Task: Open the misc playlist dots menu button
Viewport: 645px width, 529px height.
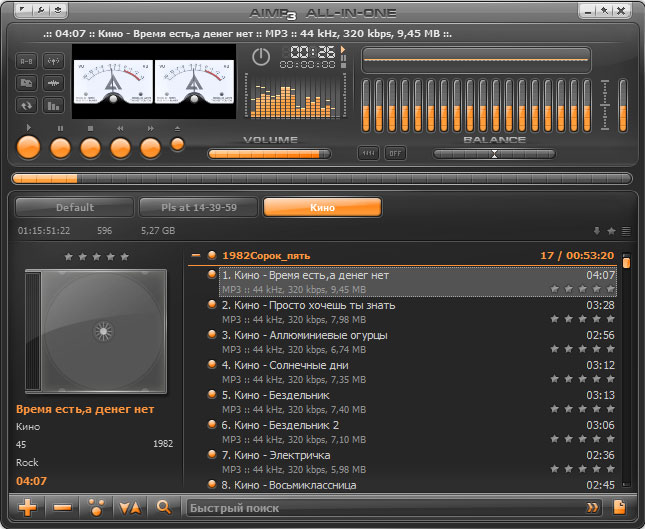Action: click(x=96, y=508)
